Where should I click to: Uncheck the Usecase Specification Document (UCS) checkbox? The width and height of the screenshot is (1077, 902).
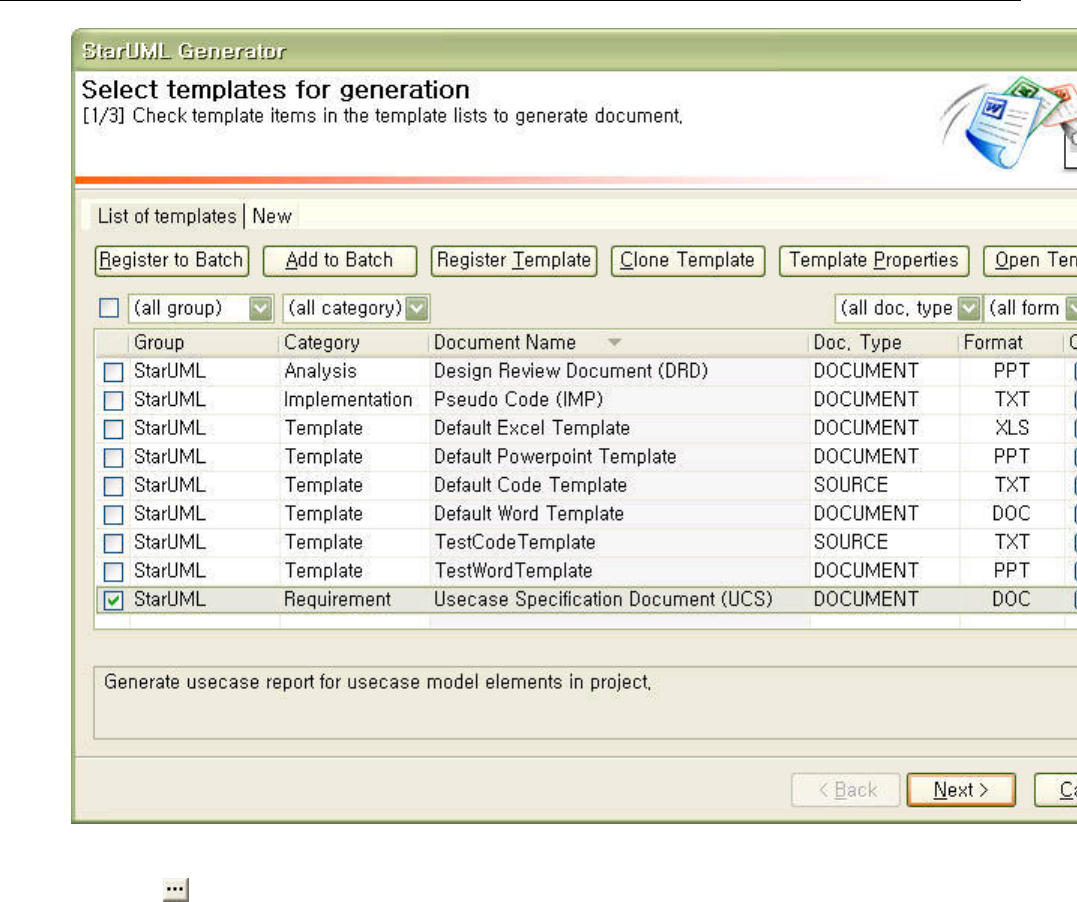(x=113, y=600)
